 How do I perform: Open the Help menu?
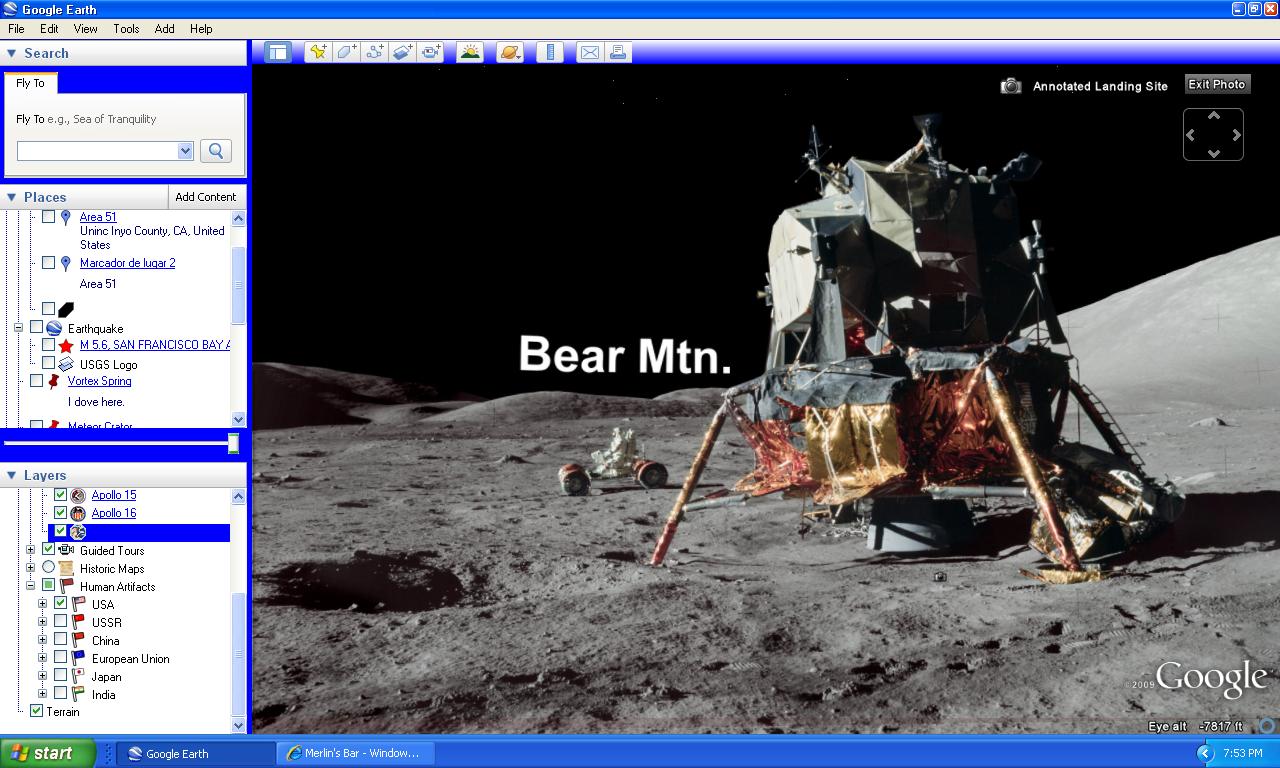point(201,29)
